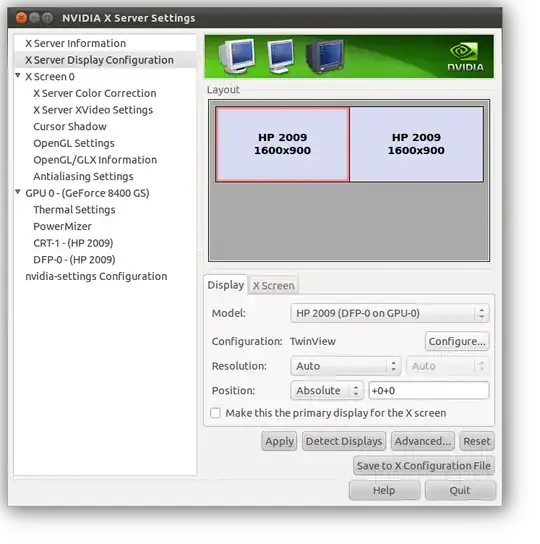This screenshot has width=540, height=544.
Task: Open the Position Absolute dropdown
Action: 327,391
